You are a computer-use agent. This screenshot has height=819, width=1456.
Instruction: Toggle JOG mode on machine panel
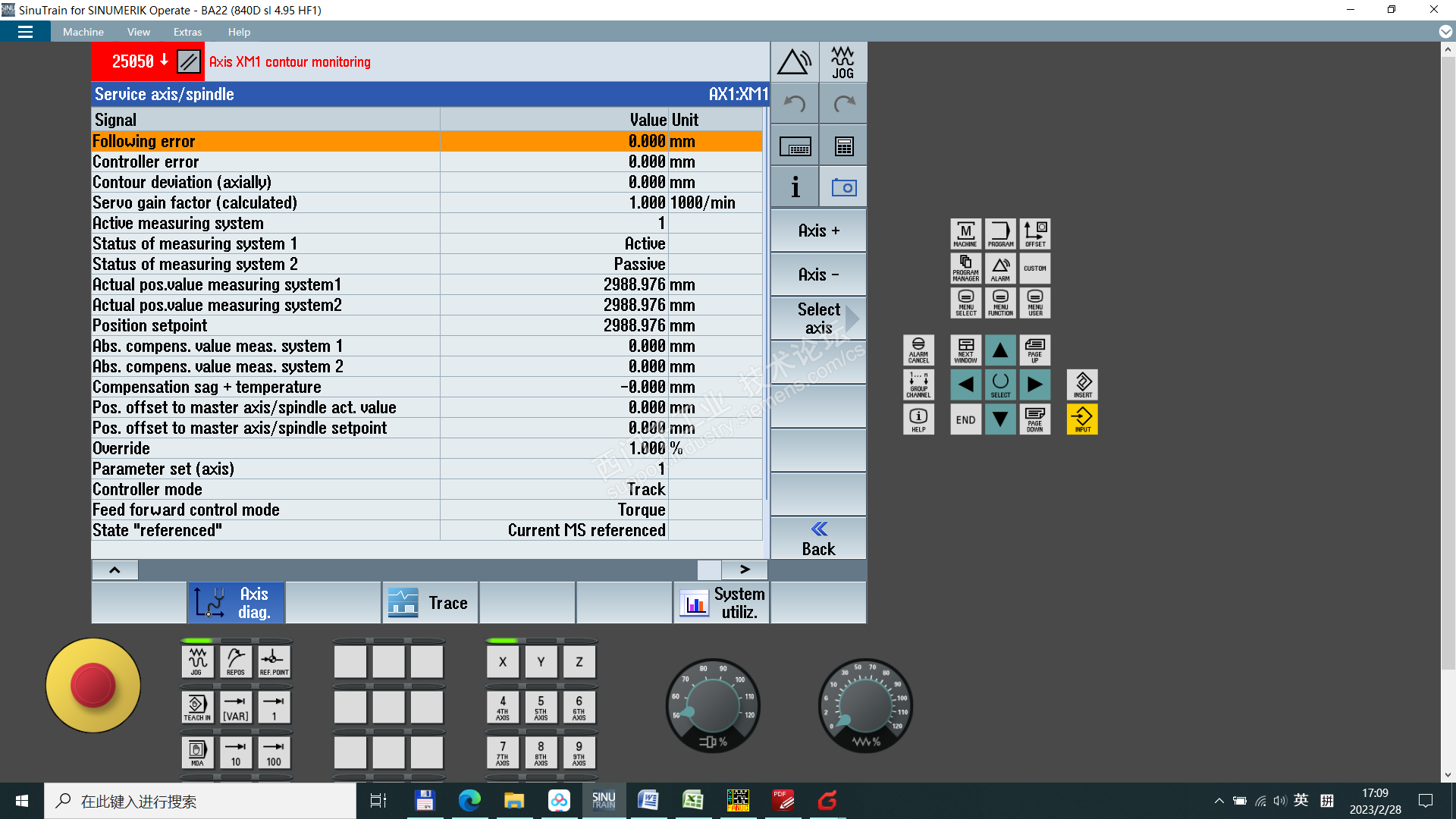[197, 661]
